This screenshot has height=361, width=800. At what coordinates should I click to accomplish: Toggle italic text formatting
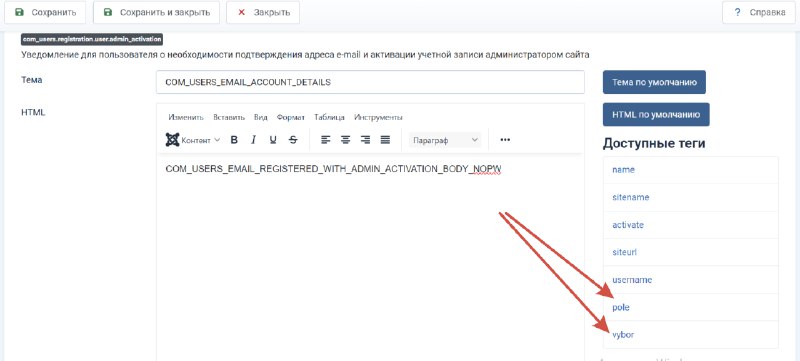(x=253, y=140)
